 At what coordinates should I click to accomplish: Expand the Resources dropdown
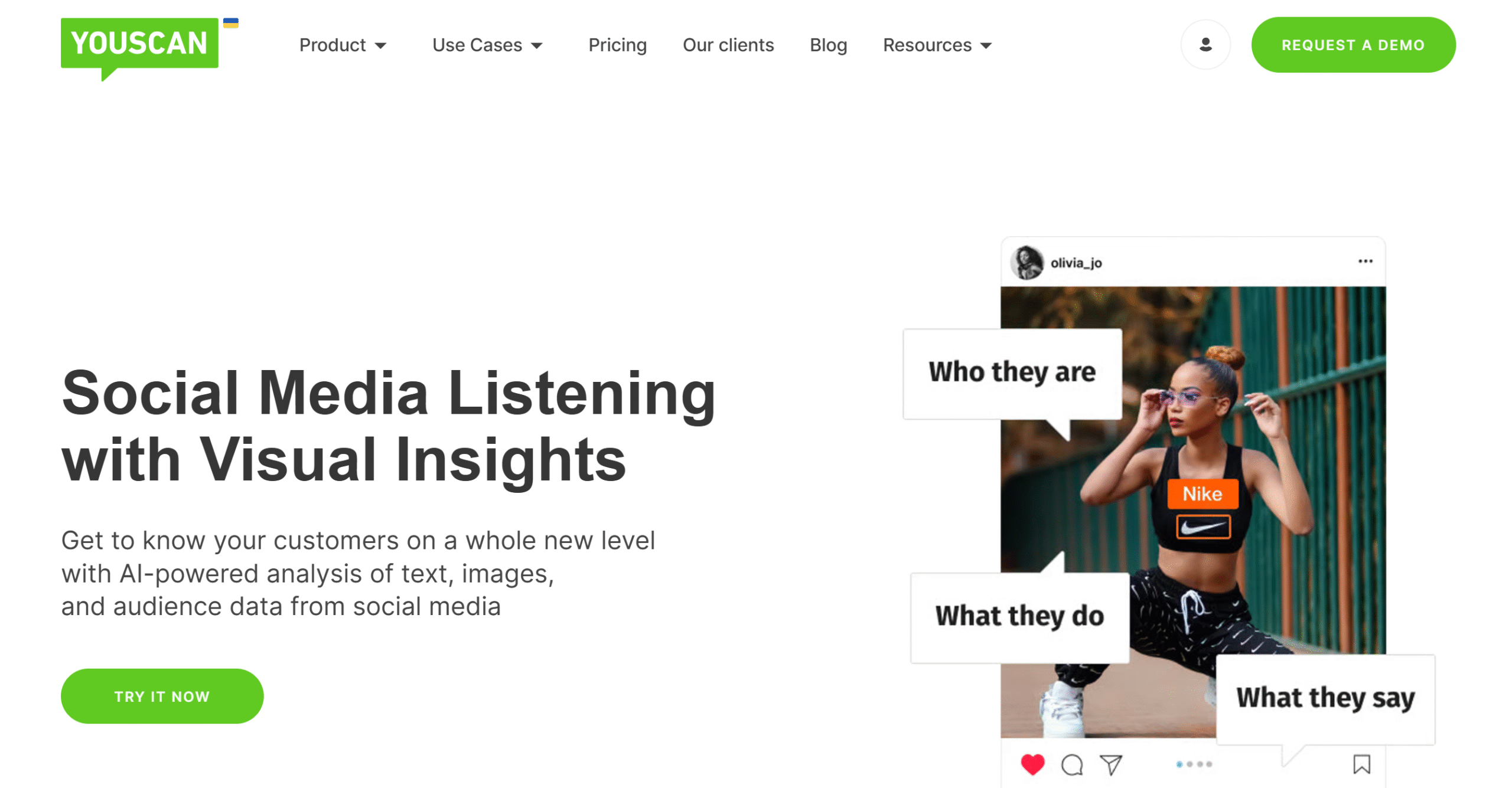pos(937,45)
